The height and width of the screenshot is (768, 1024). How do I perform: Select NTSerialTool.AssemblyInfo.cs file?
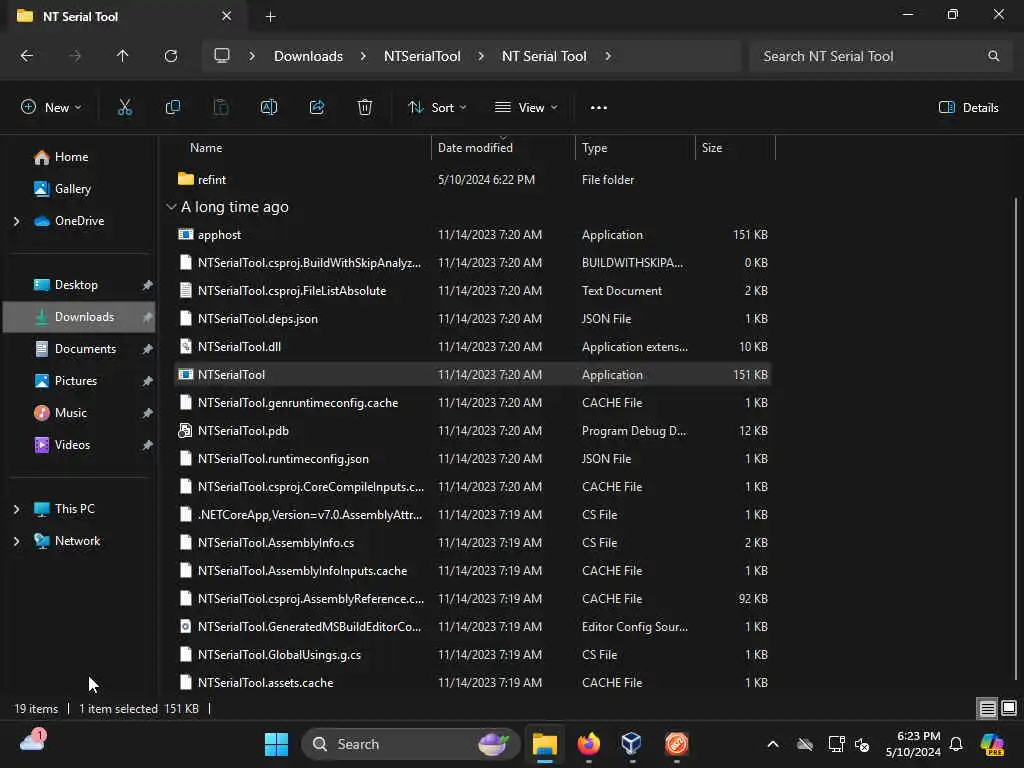click(x=472, y=543)
